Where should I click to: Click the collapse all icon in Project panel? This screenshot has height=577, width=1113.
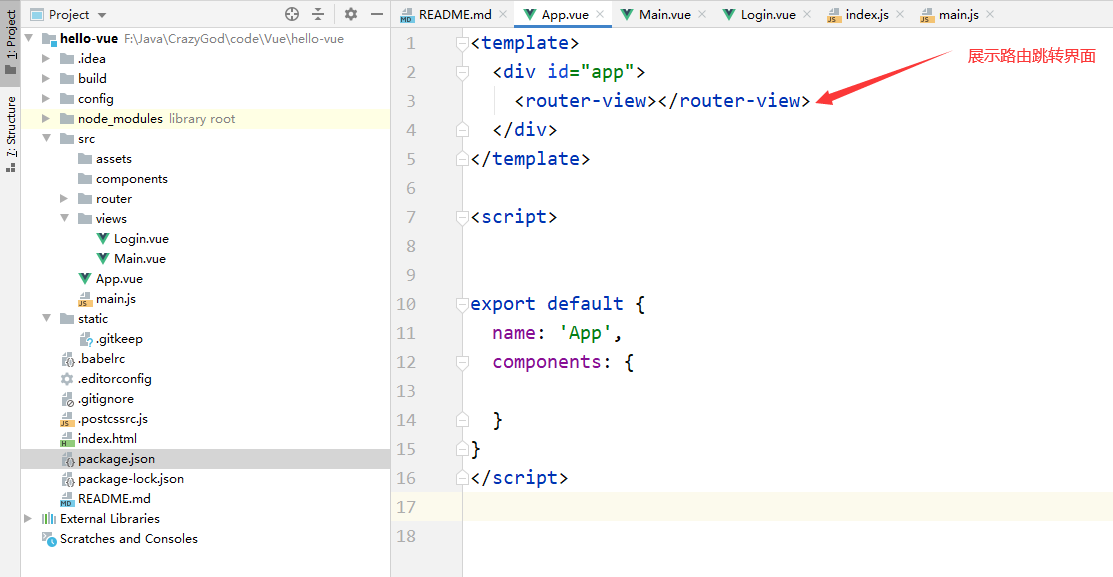point(318,14)
